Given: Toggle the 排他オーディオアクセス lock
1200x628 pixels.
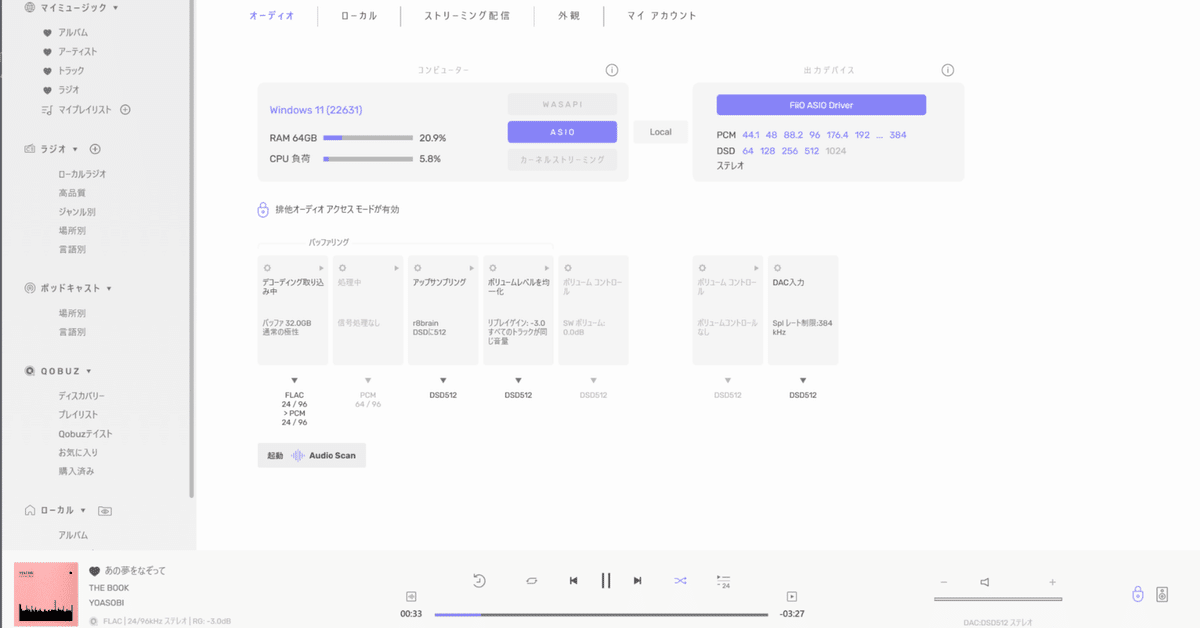Looking at the screenshot, I should coord(264,210).
